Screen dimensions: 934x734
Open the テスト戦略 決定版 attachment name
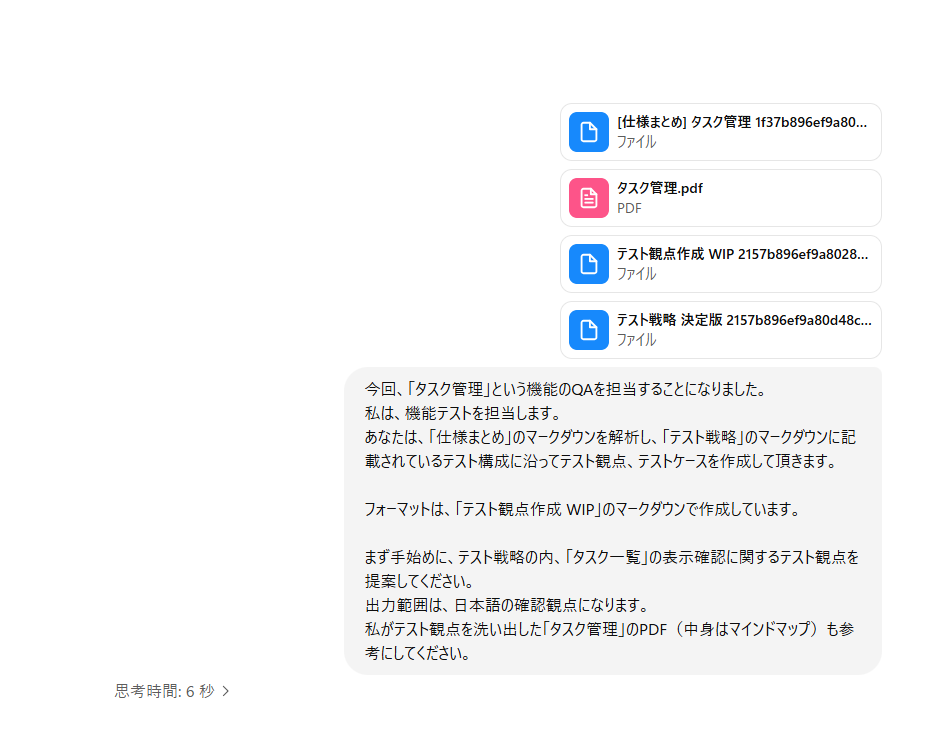[744, 321]
